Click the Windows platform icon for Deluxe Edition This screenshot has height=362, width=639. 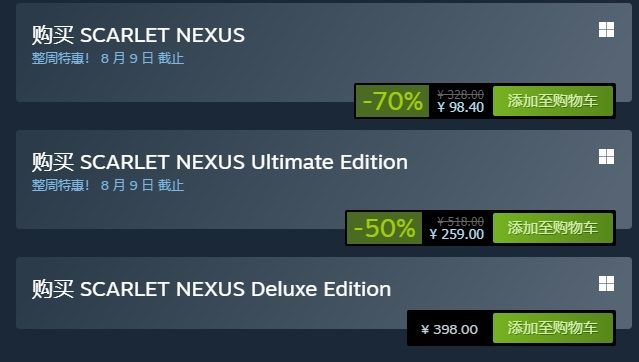[606, 284]
